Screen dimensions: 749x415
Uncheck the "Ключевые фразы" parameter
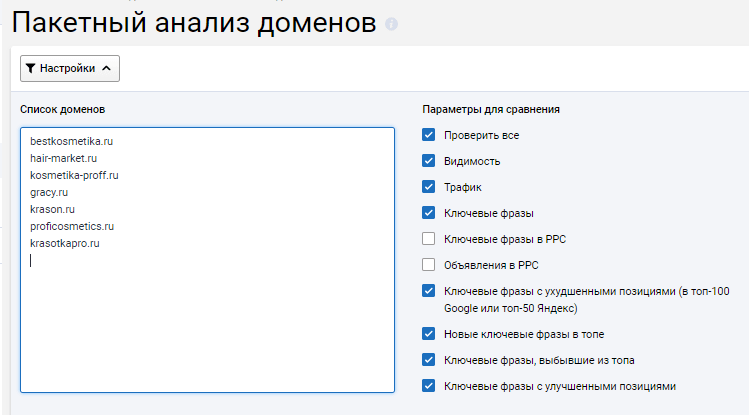pos(429,213)
